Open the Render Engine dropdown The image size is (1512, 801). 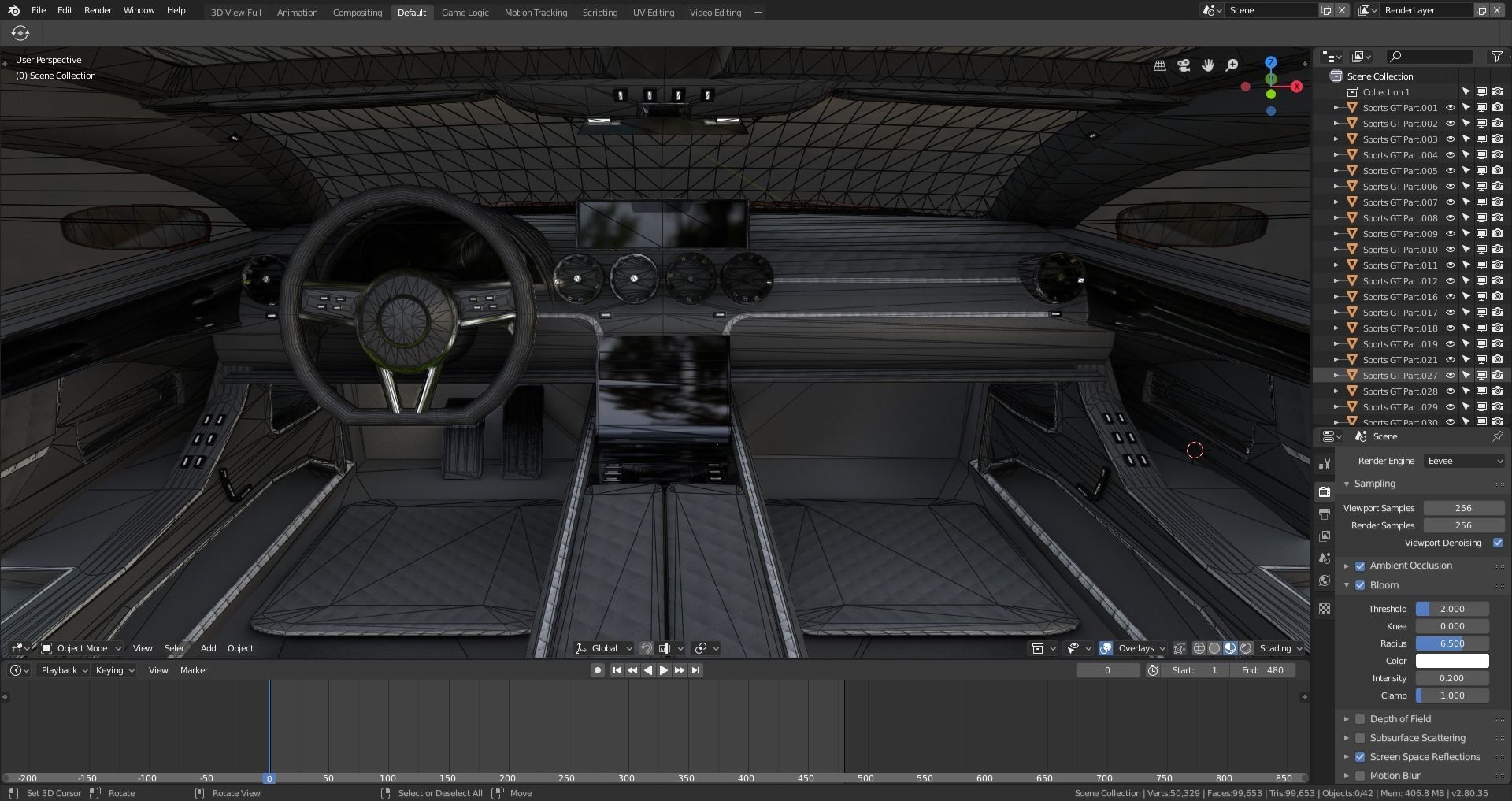(1464, 461)
